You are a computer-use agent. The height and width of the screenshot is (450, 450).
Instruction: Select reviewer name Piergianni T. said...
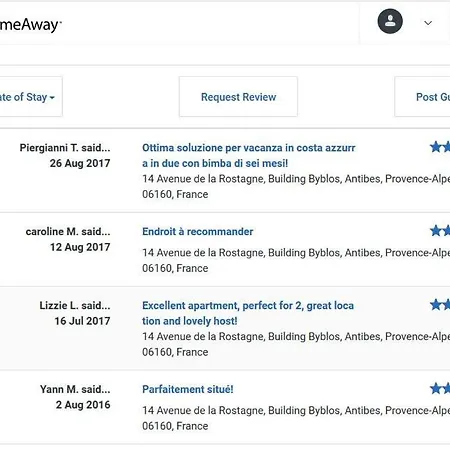(65, 148)
